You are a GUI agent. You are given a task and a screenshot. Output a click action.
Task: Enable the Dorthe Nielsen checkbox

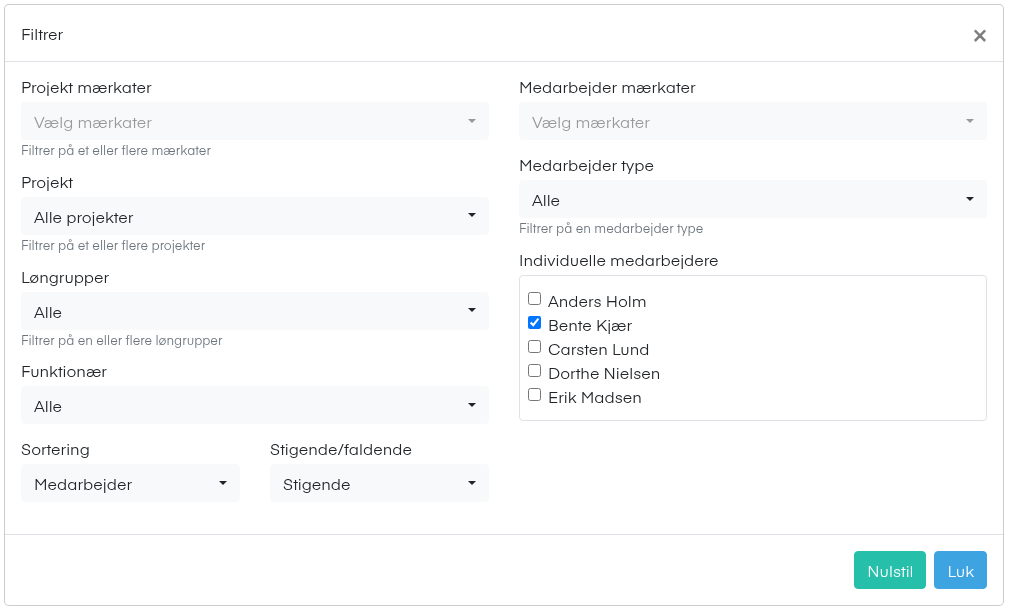click(x=535, y=371)
